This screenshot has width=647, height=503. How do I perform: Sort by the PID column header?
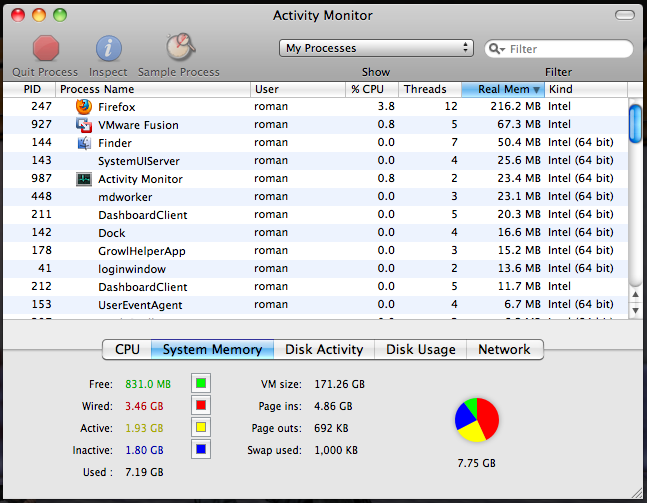pyautogui.click(x=29, y=90)
